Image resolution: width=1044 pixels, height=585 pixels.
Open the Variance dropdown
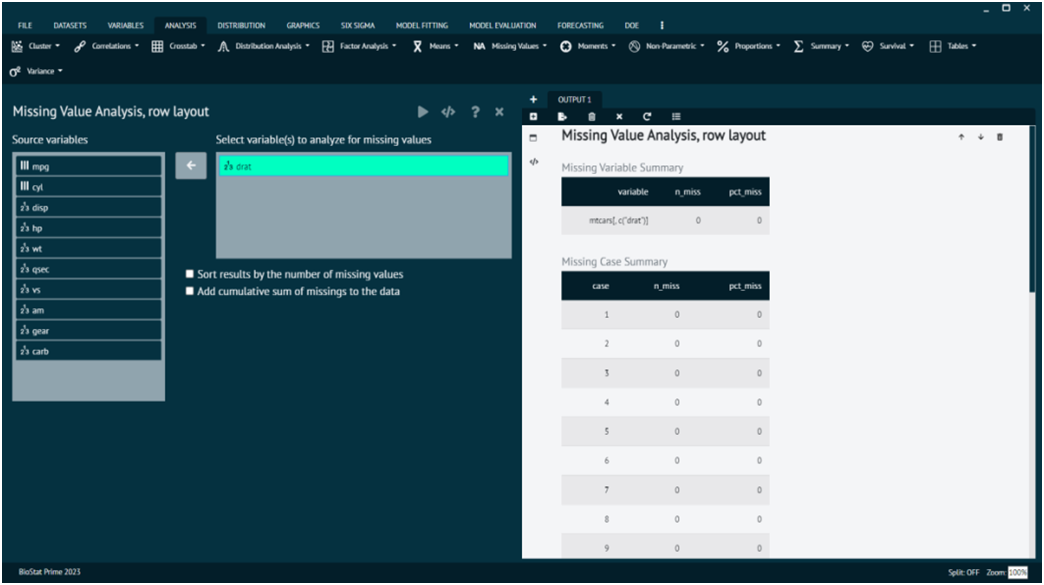click(x=36, y=71)
